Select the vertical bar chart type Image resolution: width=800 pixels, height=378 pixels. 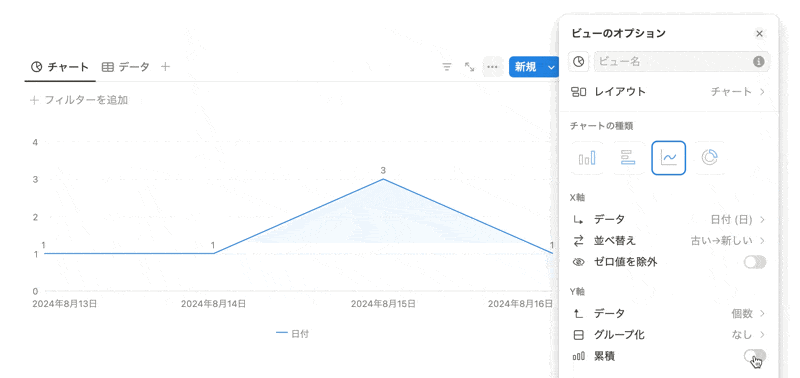pyautogui.click(x=587, y=158)
